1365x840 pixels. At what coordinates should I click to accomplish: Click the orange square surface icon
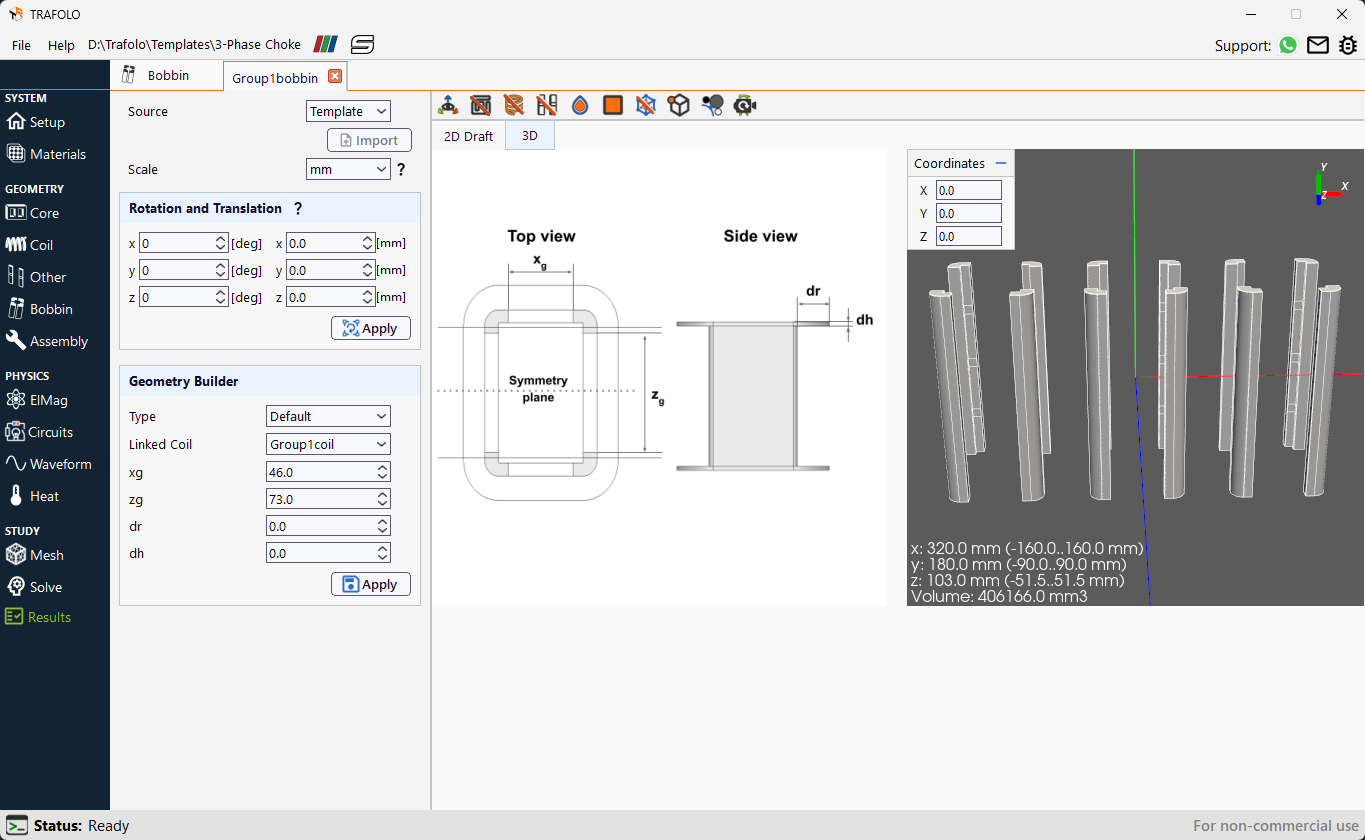coord(613,105)
